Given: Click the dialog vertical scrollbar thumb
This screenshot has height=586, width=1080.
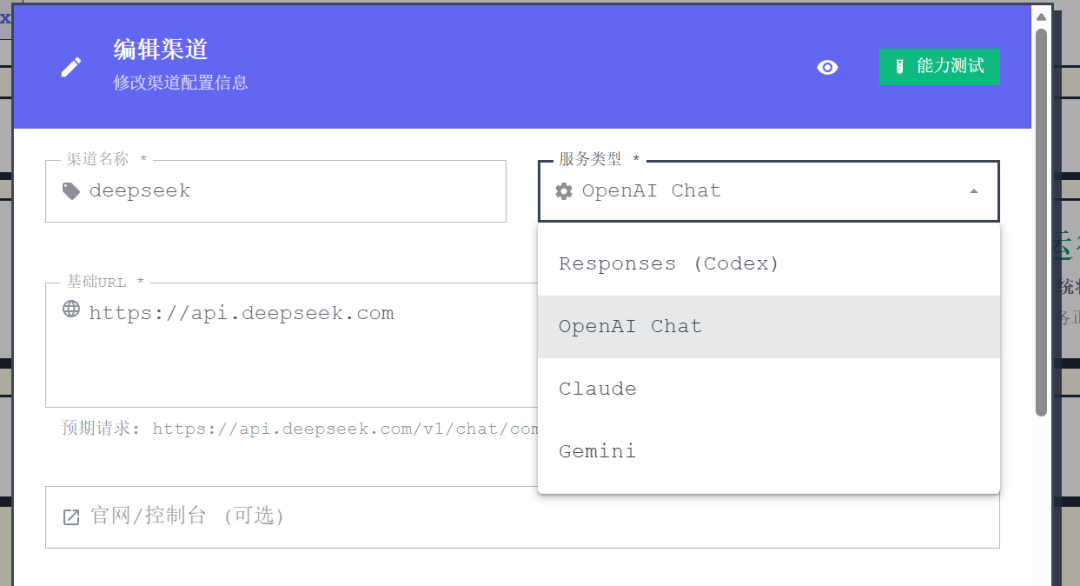Looking at the screenshot, I should click(x=1041, y=222).
